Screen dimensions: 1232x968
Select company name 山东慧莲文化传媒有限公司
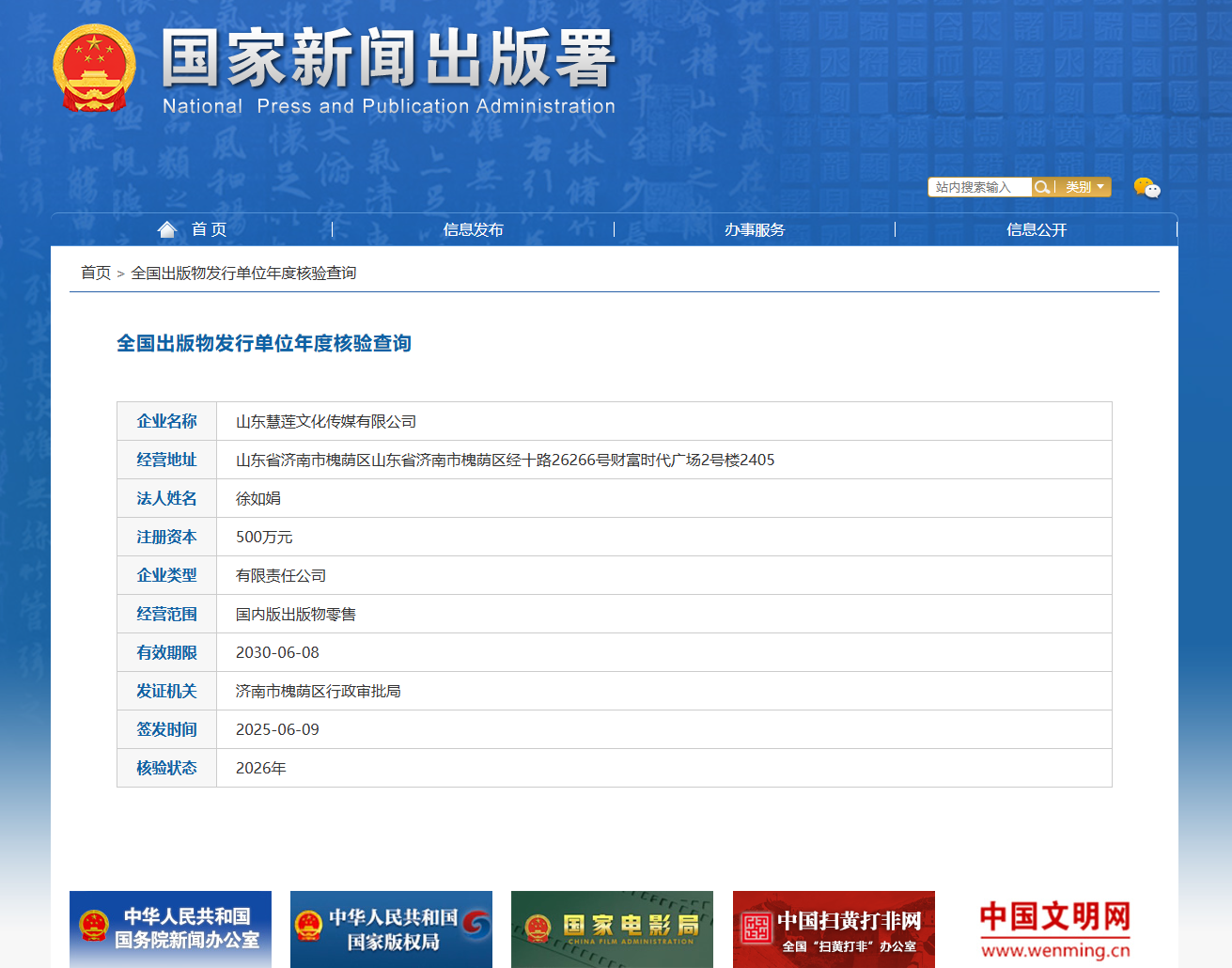(x=326, y=421)
